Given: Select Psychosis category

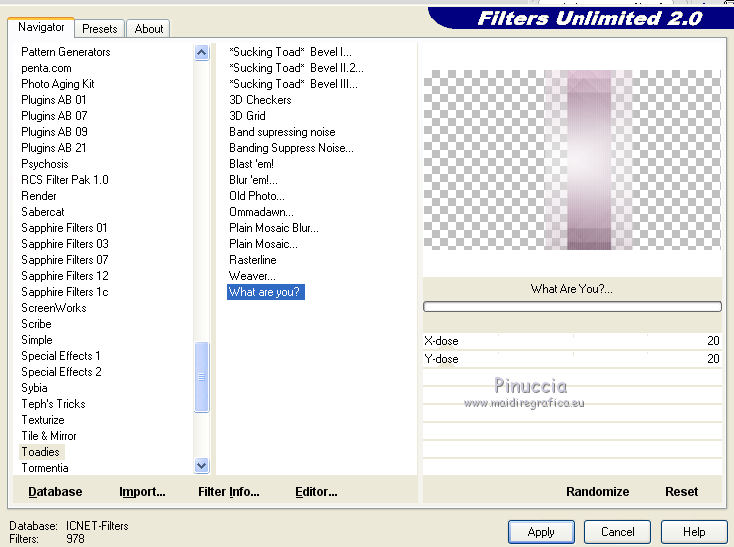Looking at the screenshot, I should tap(44, 164).
